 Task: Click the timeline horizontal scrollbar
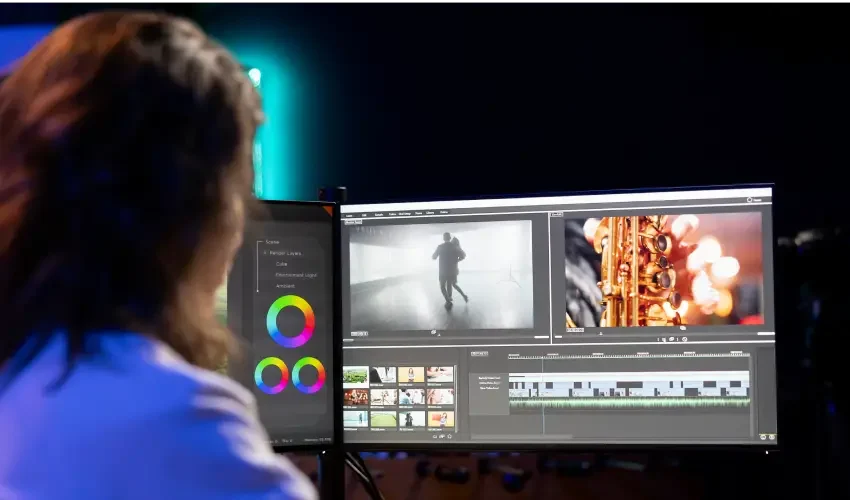[x=521, y=437]
